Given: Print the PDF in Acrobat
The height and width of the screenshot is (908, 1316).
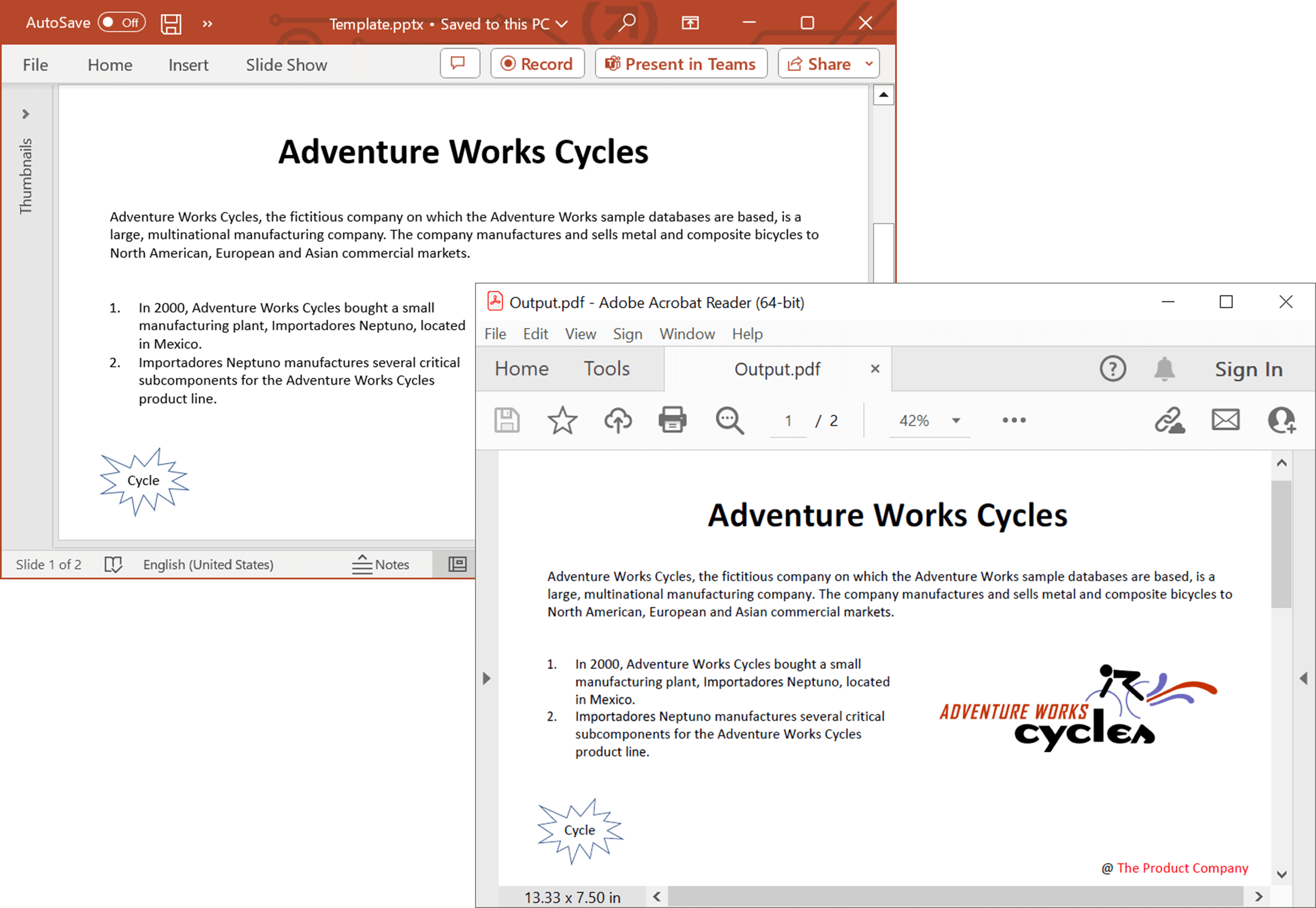Looking at the screenshot, I should click(673, 420).
